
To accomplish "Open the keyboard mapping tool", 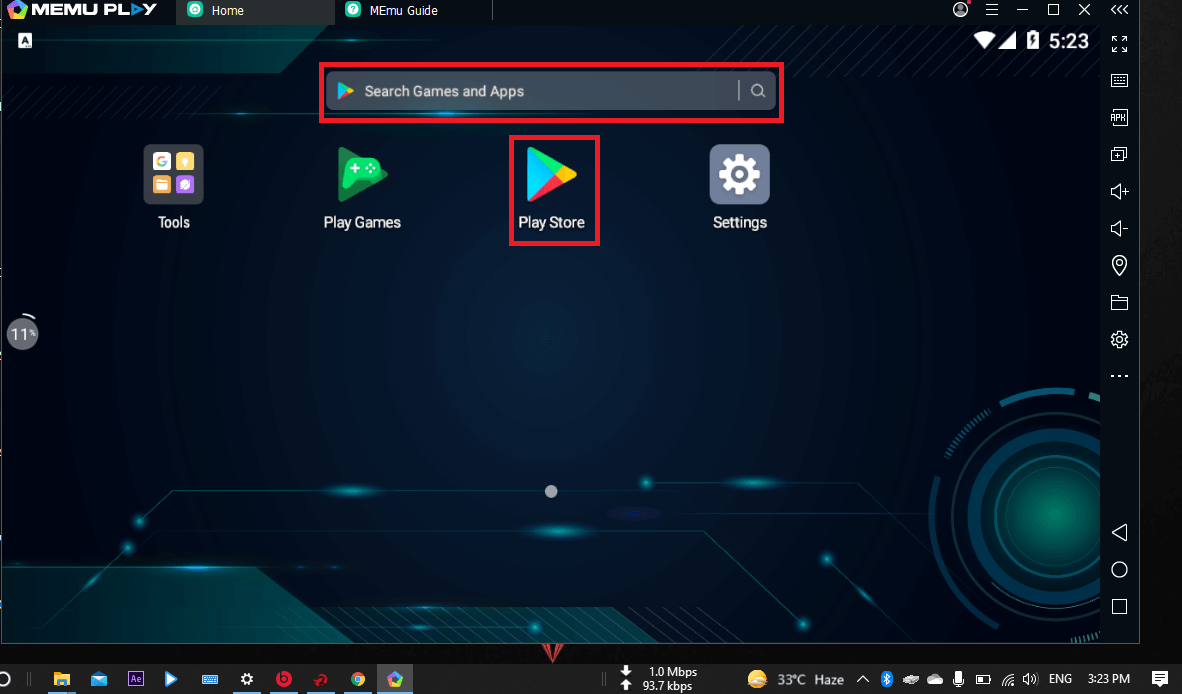I will (x=1119, y=81).
